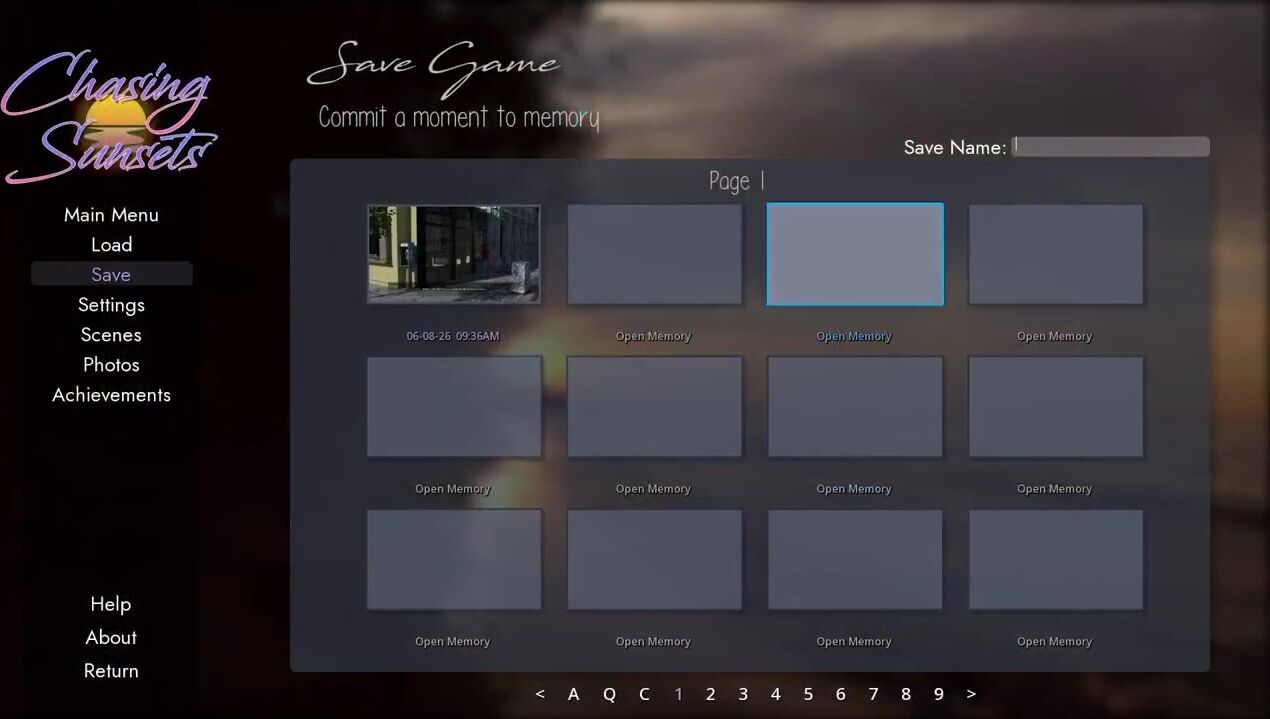Click the Chasing Sunsets logo
The width and height of the screenshot is (1270, 719).
pos(108,118)
